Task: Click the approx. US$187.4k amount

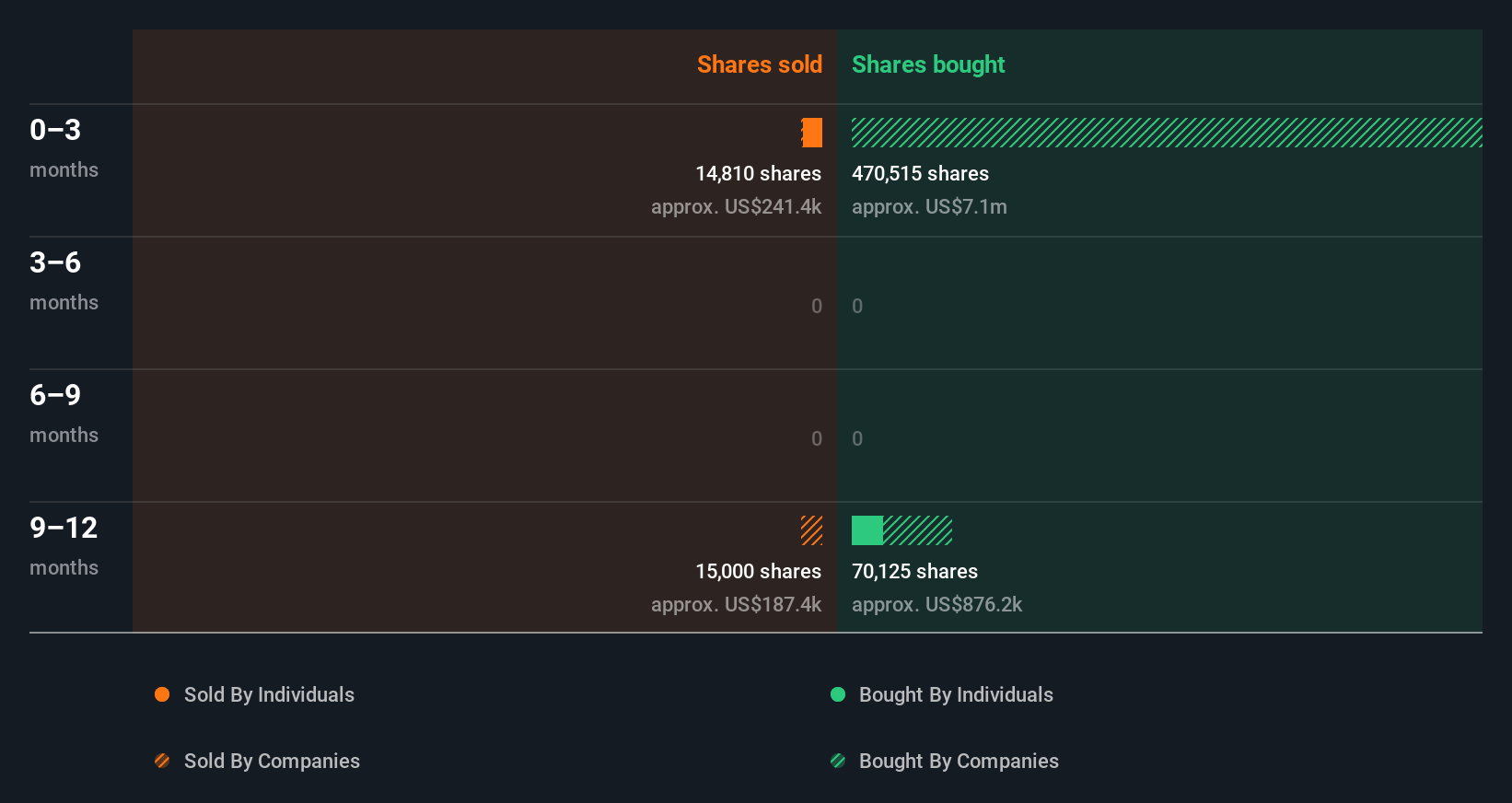Action: tap(736, 605)
